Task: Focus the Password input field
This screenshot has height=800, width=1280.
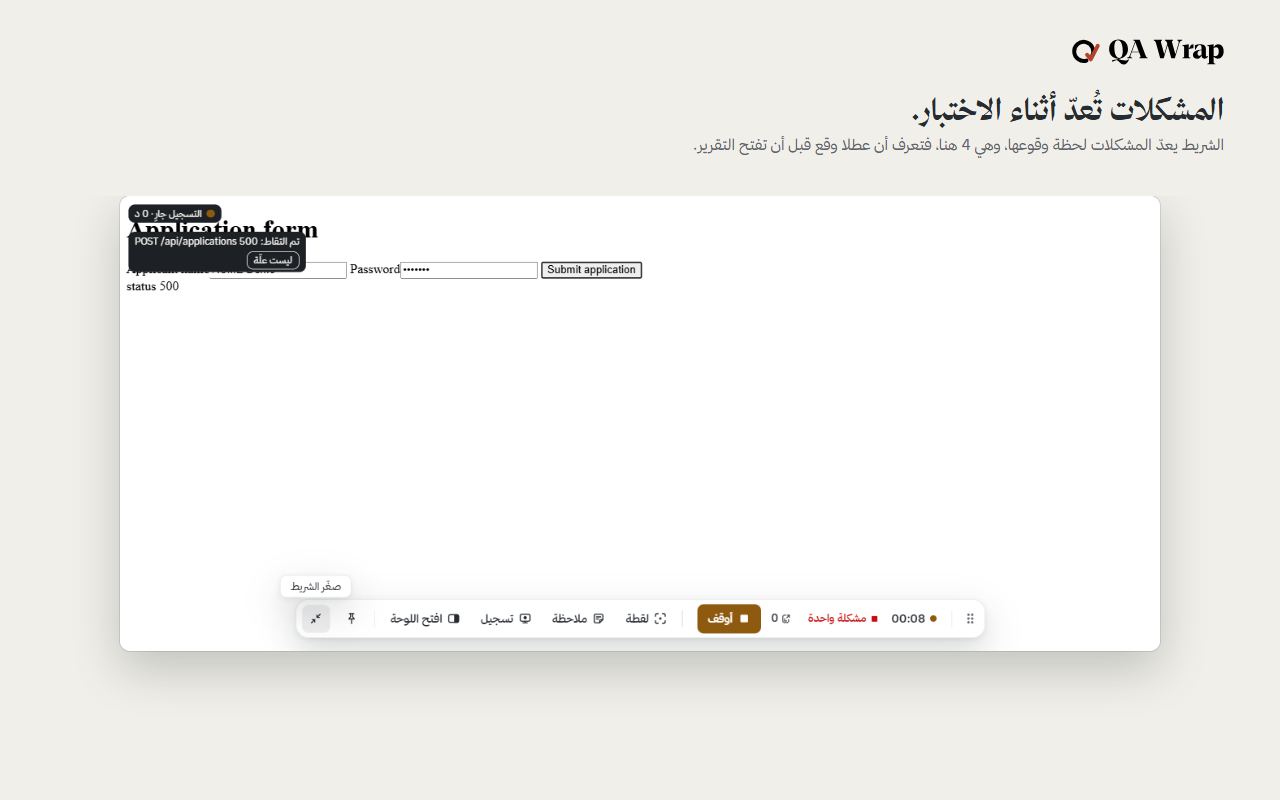Action: 469,271
